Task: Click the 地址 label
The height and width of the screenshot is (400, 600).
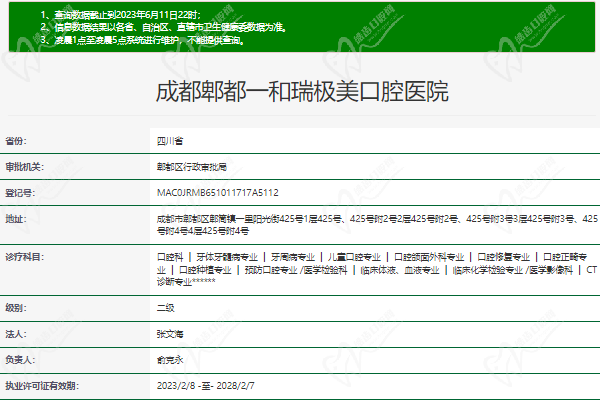Action: tap(16, 219)
